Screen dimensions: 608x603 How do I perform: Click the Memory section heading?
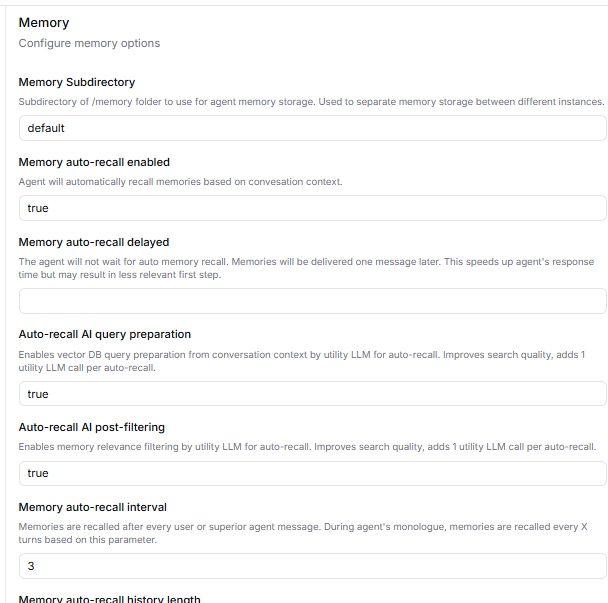44,23
